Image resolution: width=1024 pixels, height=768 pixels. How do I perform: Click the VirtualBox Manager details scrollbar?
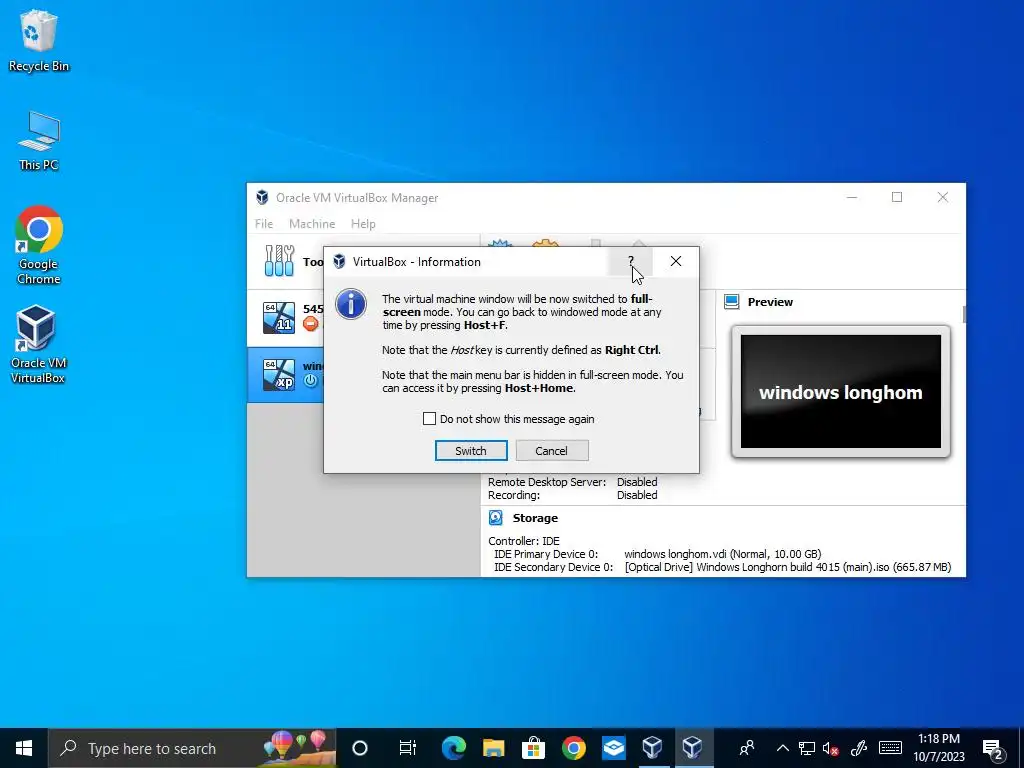[963, 314]
